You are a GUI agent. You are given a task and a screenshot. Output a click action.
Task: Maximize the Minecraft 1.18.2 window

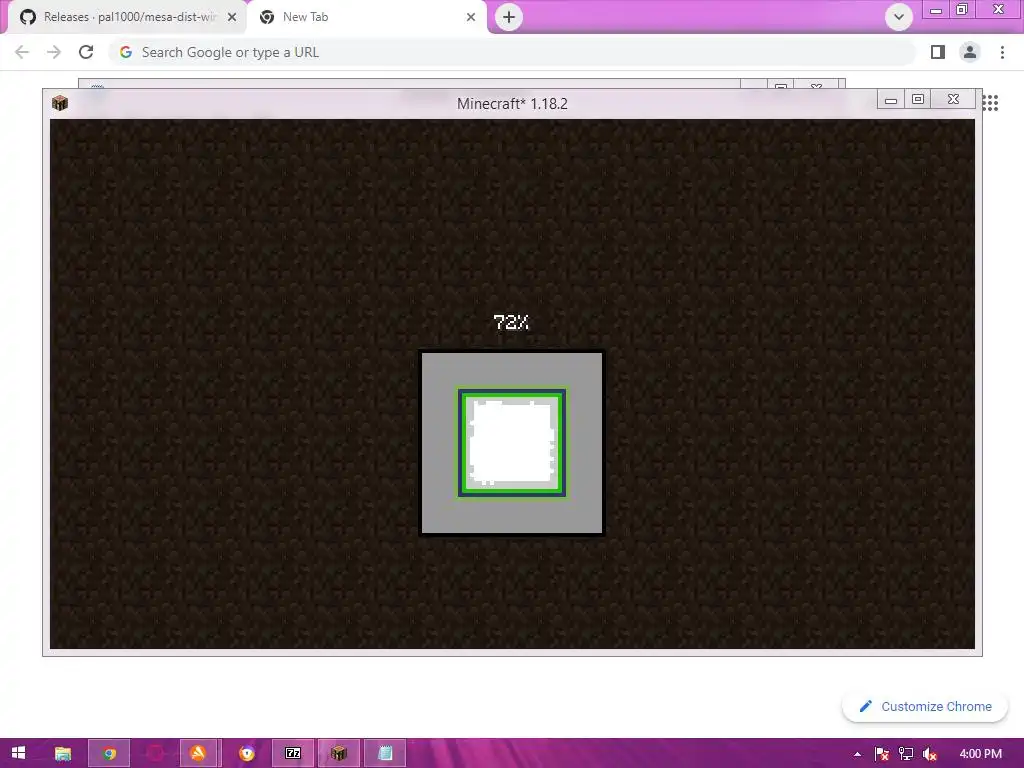(918, 99)
